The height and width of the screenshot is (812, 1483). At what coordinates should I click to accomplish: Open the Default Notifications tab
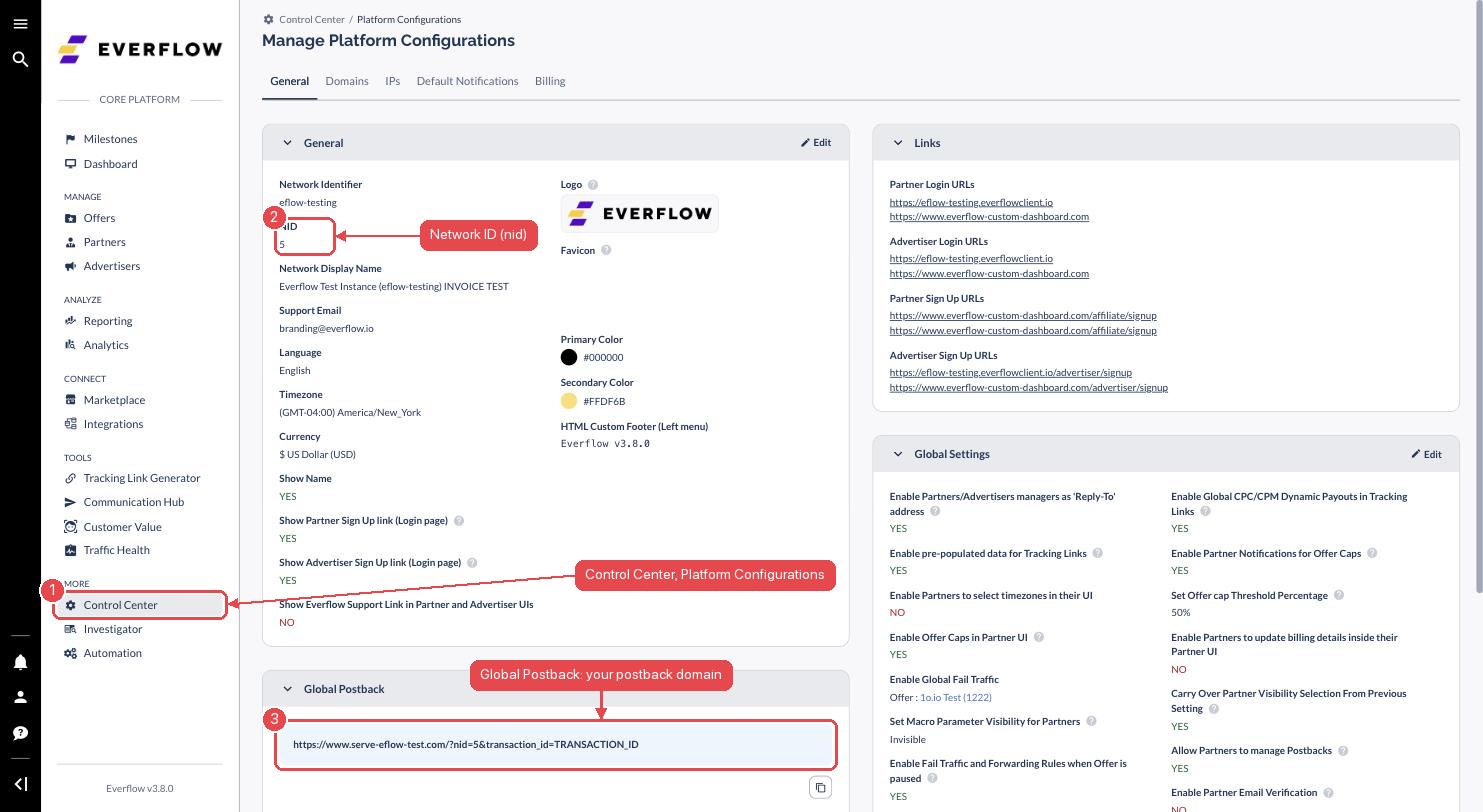click(467, 81)
